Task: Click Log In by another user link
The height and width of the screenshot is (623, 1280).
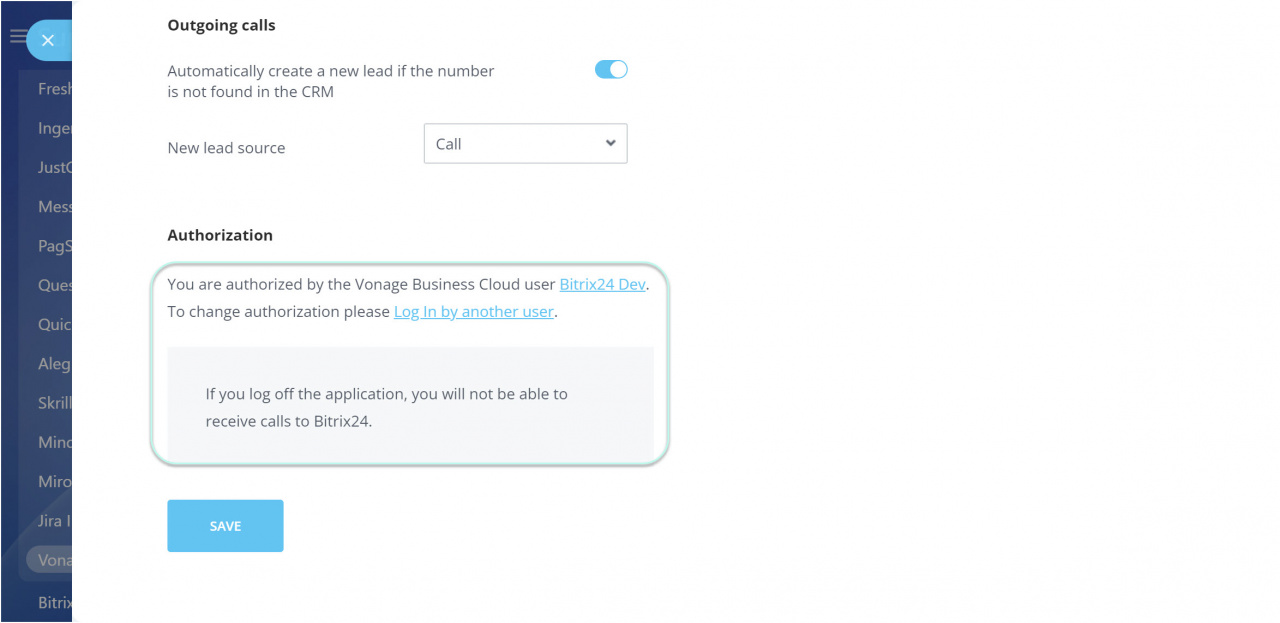Action: point(474,311)
